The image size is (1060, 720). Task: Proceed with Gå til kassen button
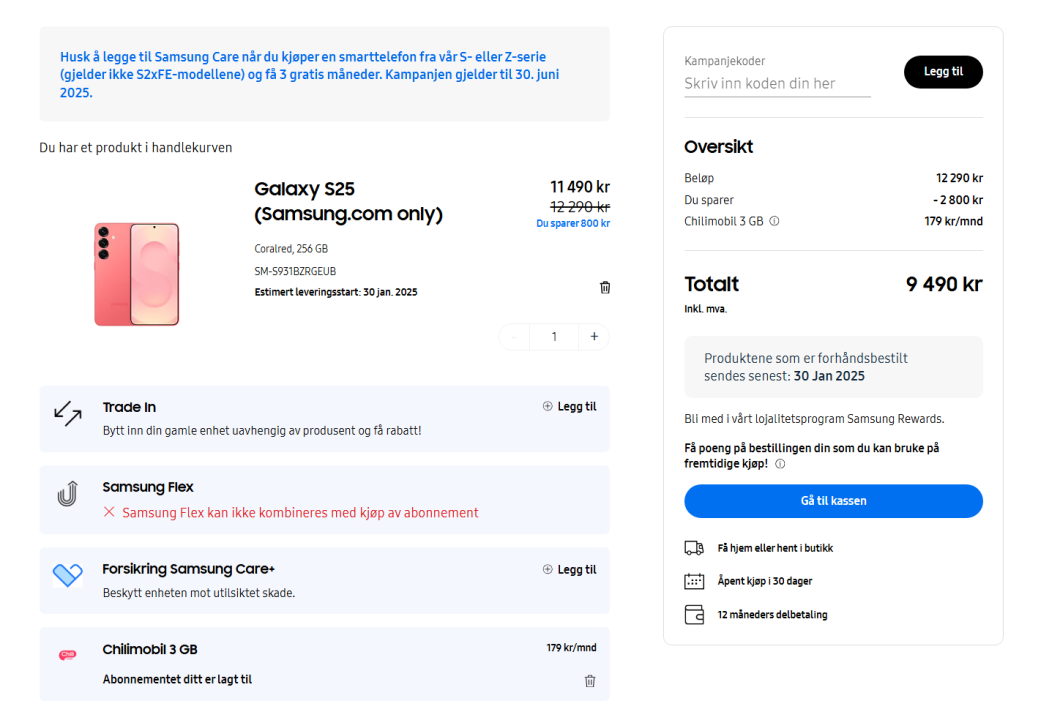833,501
